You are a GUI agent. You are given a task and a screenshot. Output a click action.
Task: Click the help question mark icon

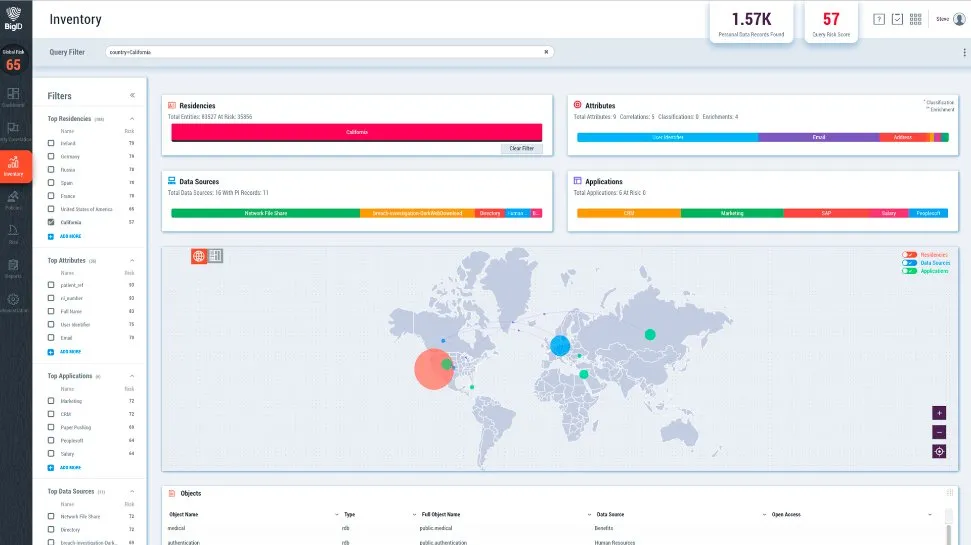coord(879,19)
